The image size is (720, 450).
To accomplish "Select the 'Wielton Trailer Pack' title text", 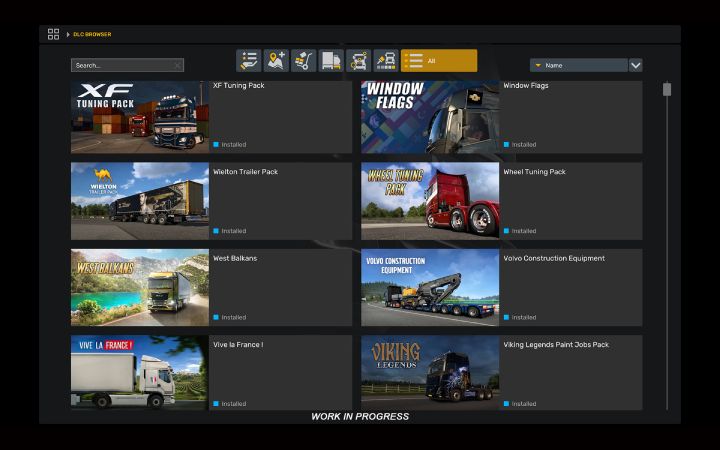I will point(246,172).
